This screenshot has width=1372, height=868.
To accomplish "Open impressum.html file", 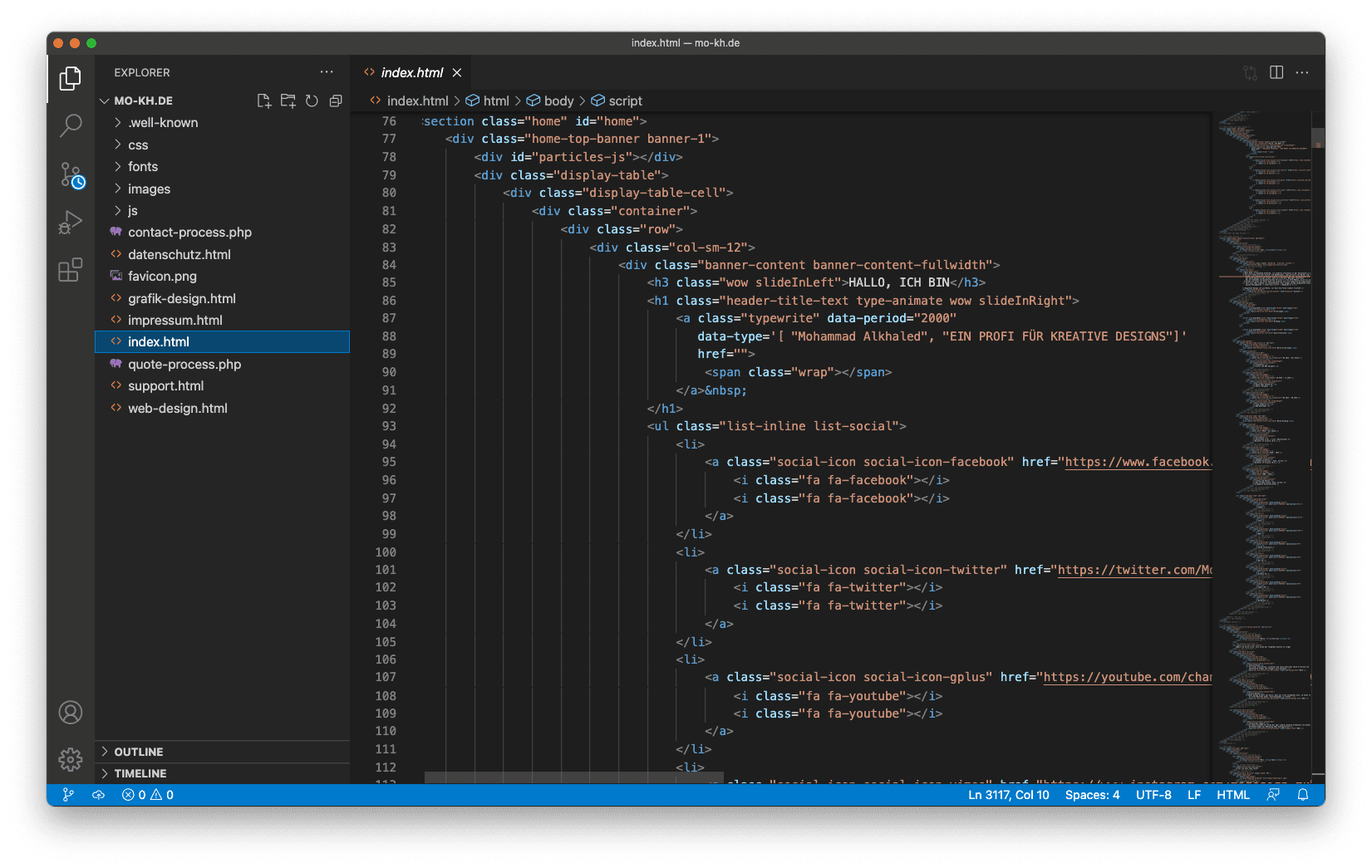I will tap(222, 321).
